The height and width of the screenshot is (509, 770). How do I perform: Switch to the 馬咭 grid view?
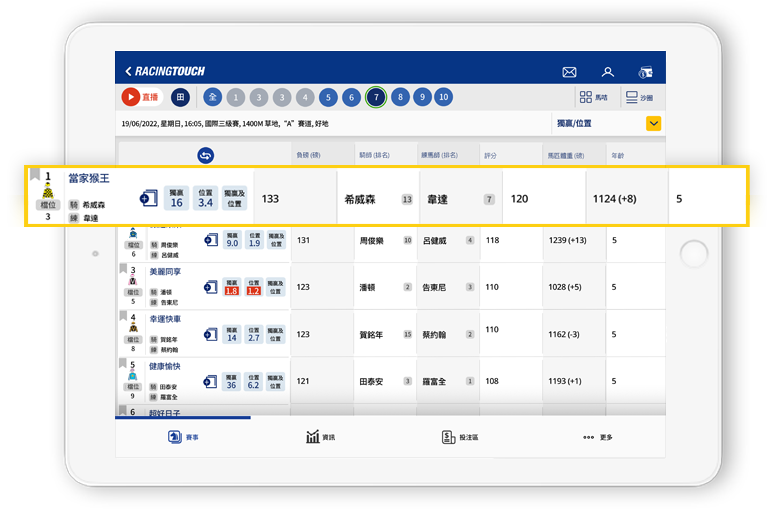click(x=593, y=97)
